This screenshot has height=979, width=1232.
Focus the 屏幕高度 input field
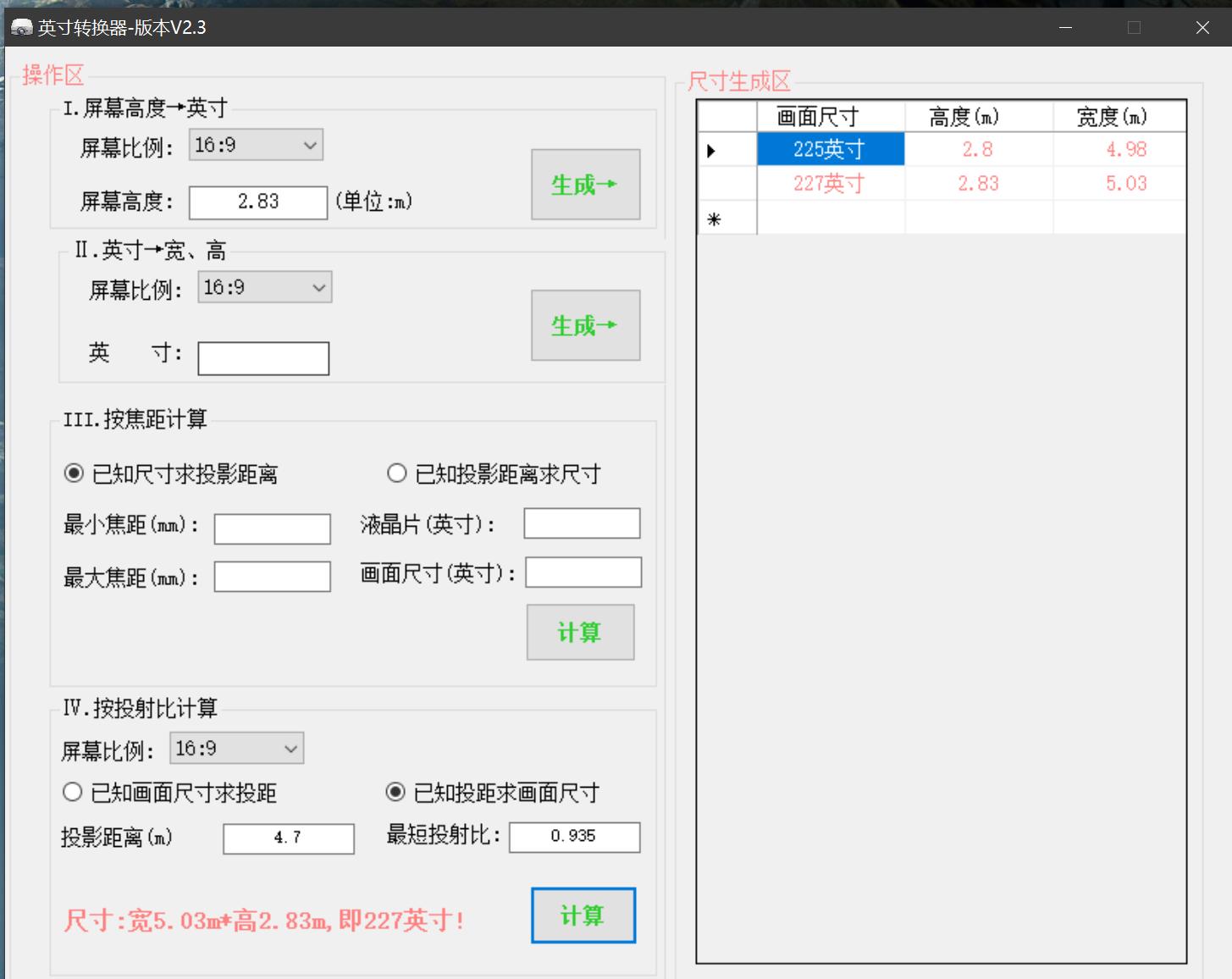pyautogui.click(x=258, y=202)
